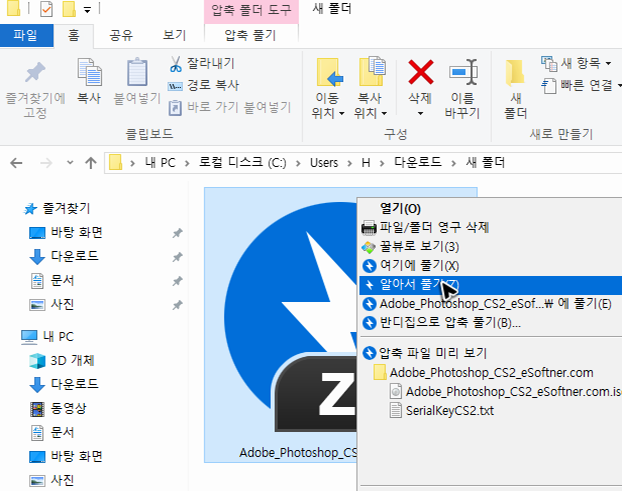Open recent locations dropdown chevron
This screenshot has height=491, width=622.
pos(70,163)
